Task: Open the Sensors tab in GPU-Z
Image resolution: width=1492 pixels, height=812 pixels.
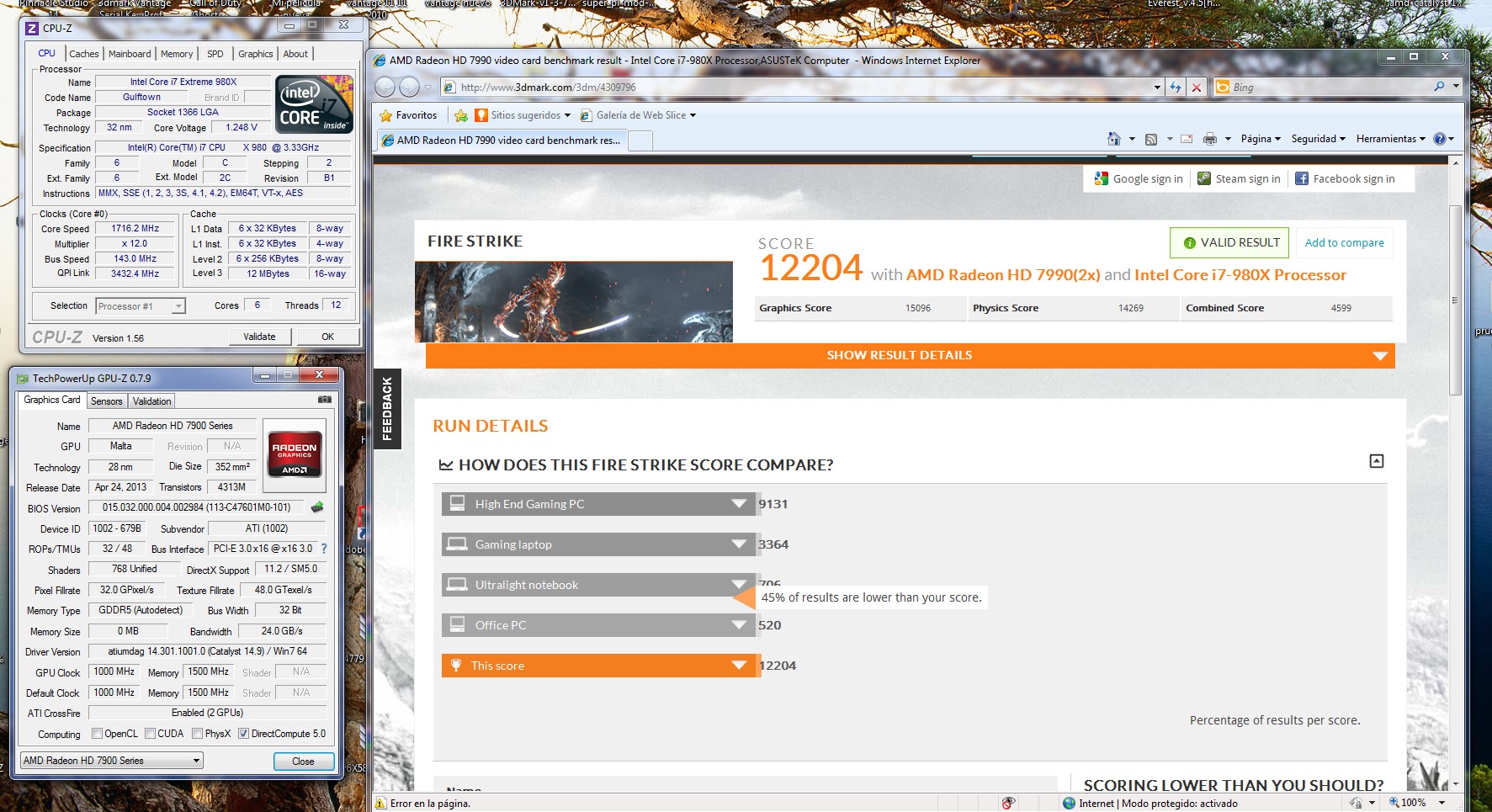Action: tap(107, 401)
